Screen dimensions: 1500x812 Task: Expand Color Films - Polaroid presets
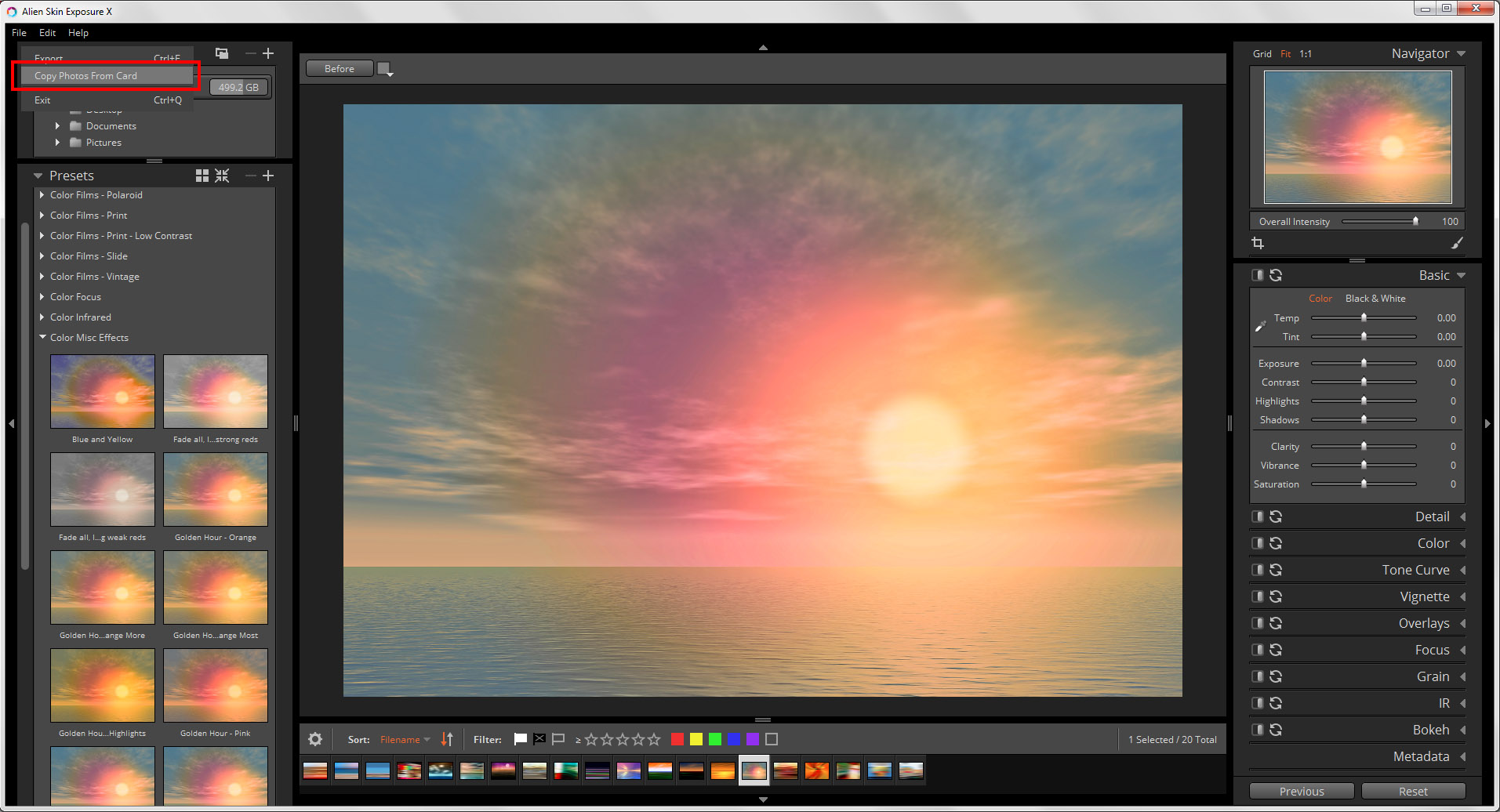click(42, 195)
